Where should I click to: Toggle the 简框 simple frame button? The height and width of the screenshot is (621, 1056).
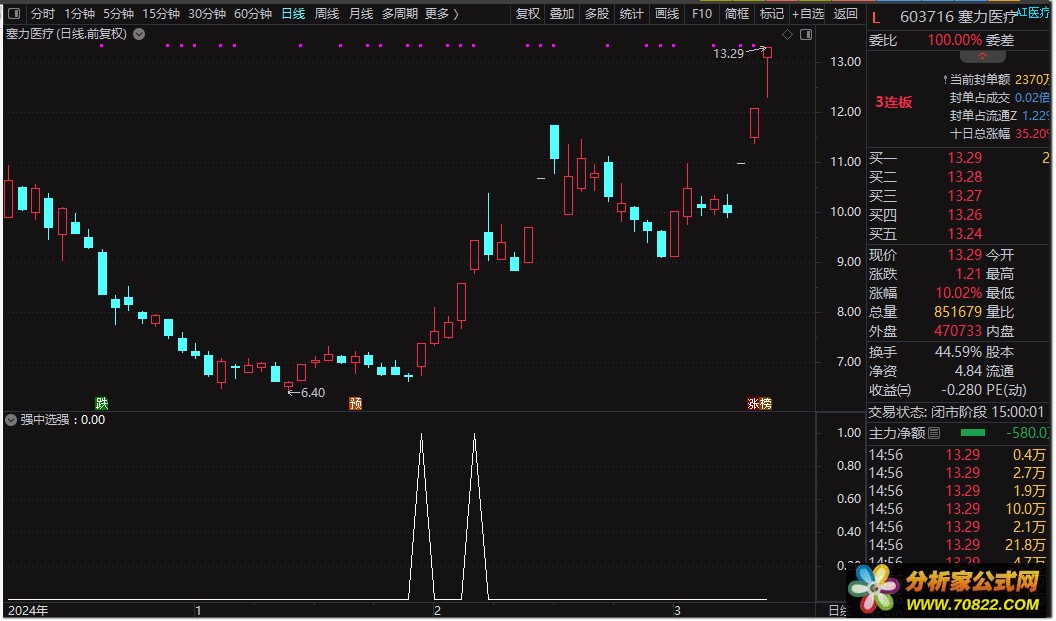[737, 13]
